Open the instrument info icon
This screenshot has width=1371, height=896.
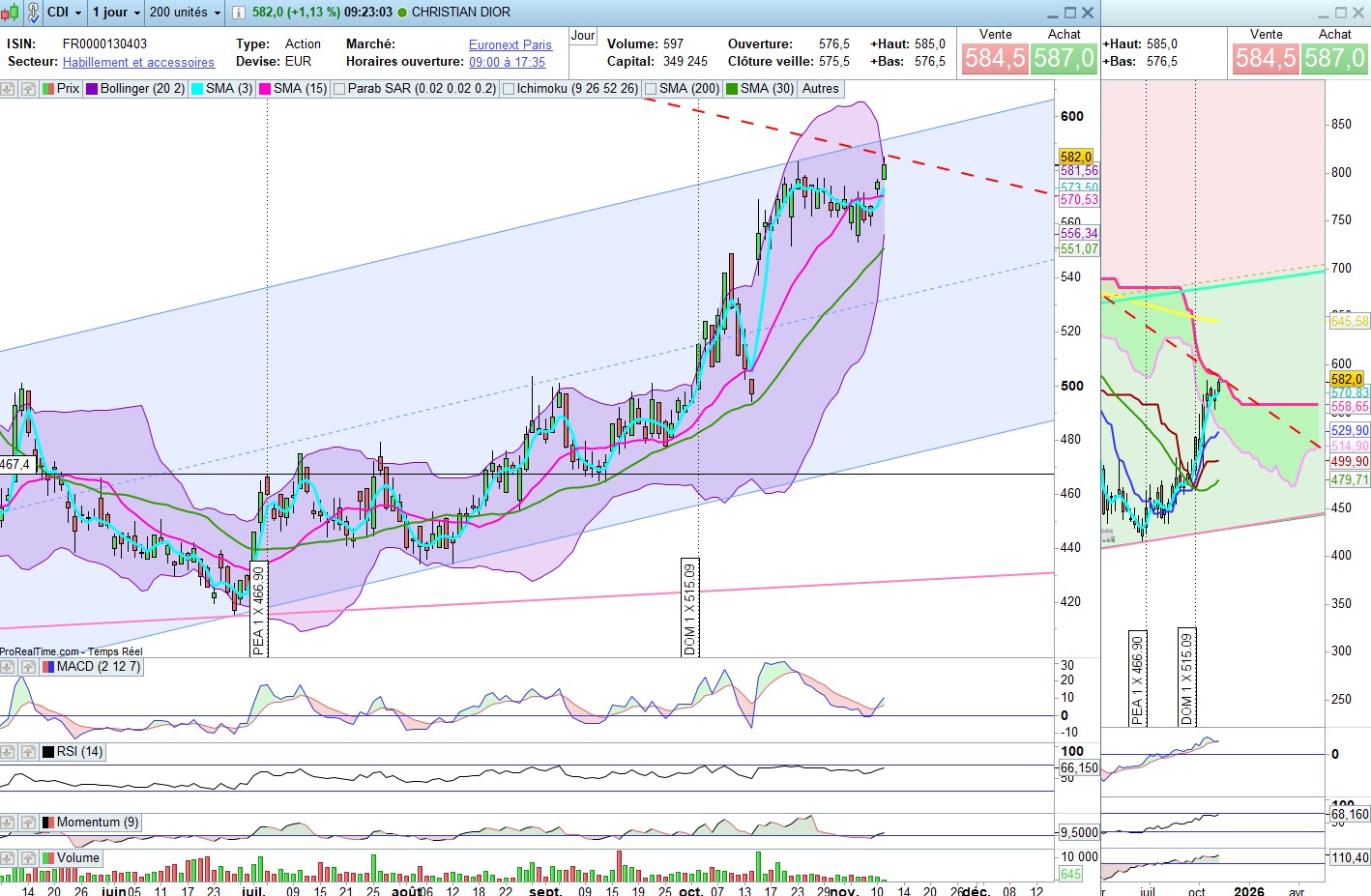point(238,13)
